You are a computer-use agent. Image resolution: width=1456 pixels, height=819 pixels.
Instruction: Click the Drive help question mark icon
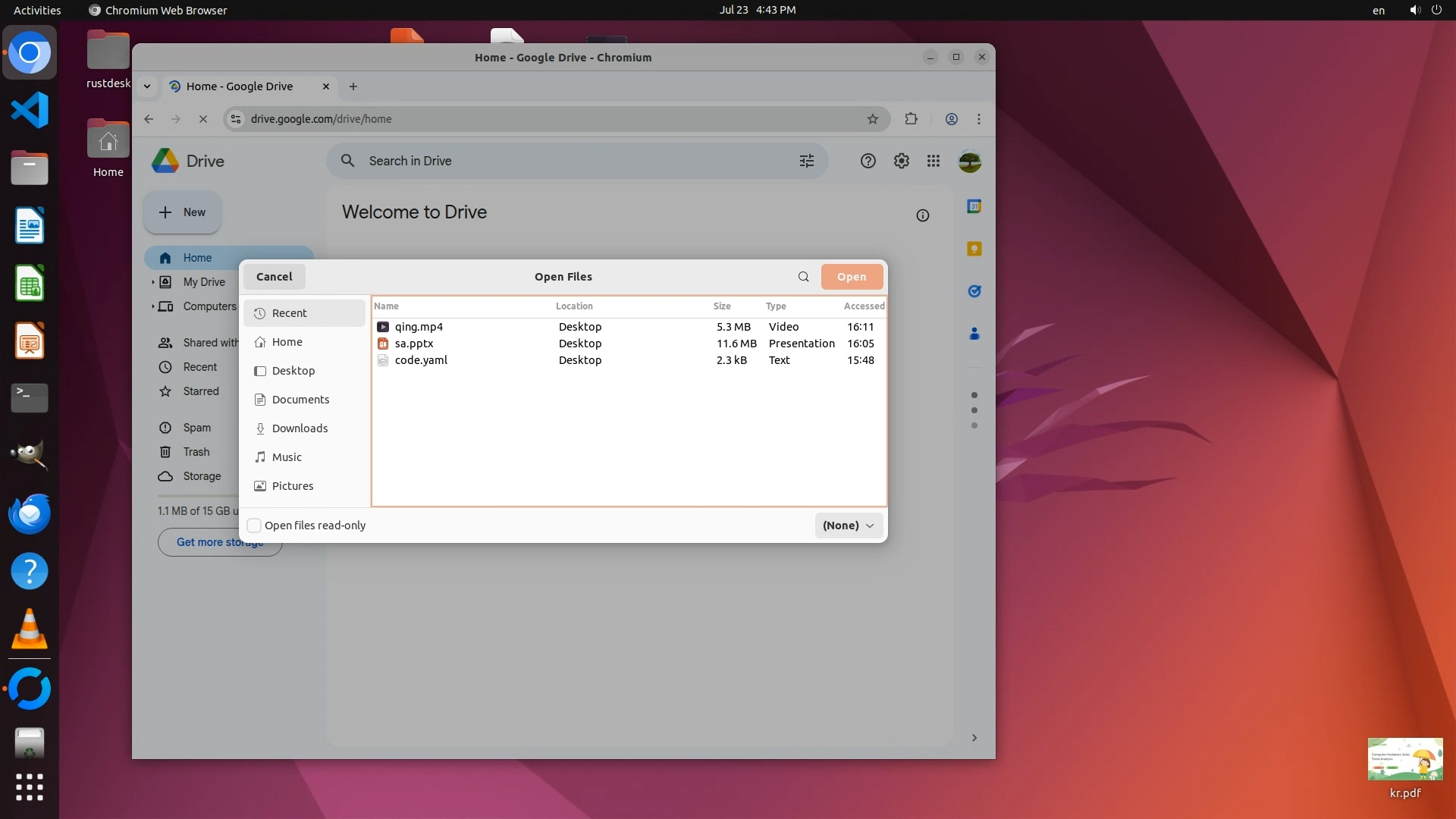[x=868, y=161]
